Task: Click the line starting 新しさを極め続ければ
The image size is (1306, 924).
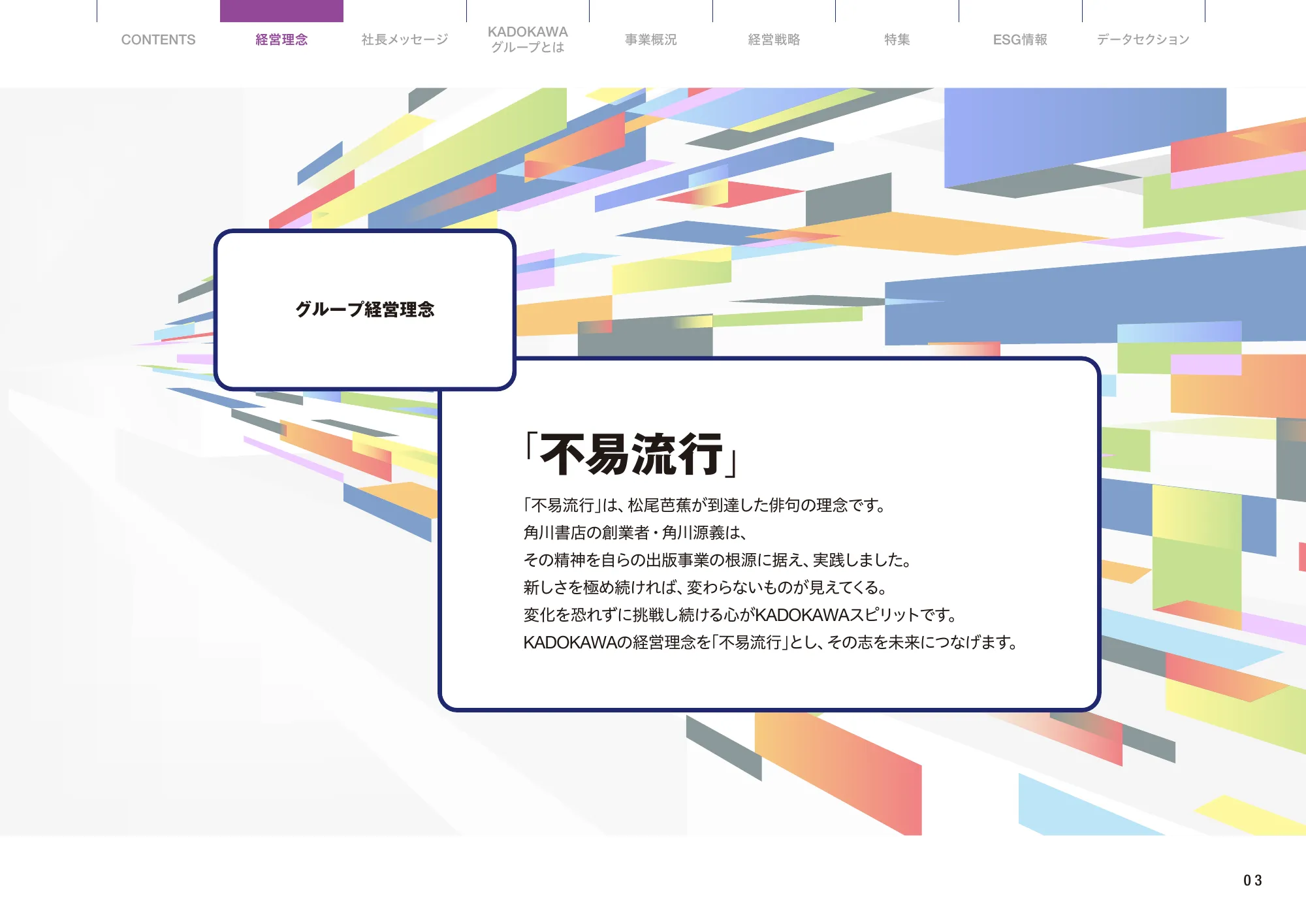Action: pos(705,587)
